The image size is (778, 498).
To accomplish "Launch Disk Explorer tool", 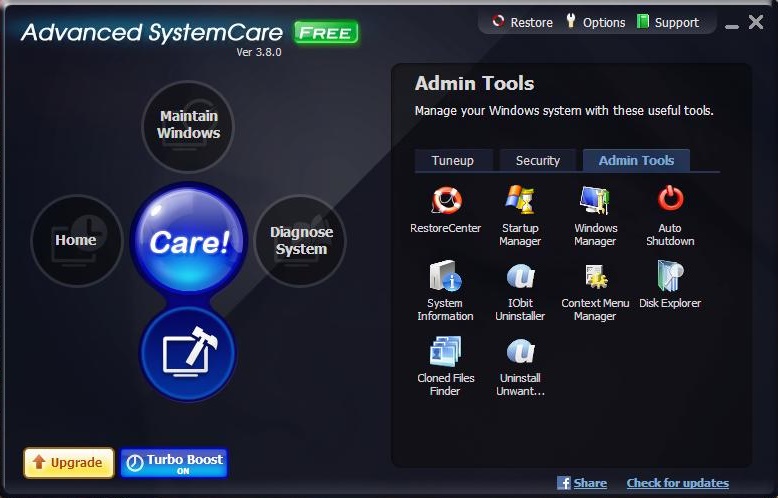I will [670, 279].
